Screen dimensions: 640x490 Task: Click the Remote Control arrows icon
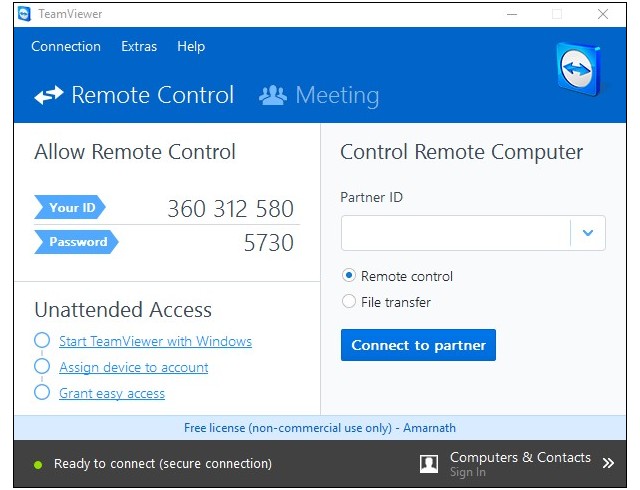(48, 96)
